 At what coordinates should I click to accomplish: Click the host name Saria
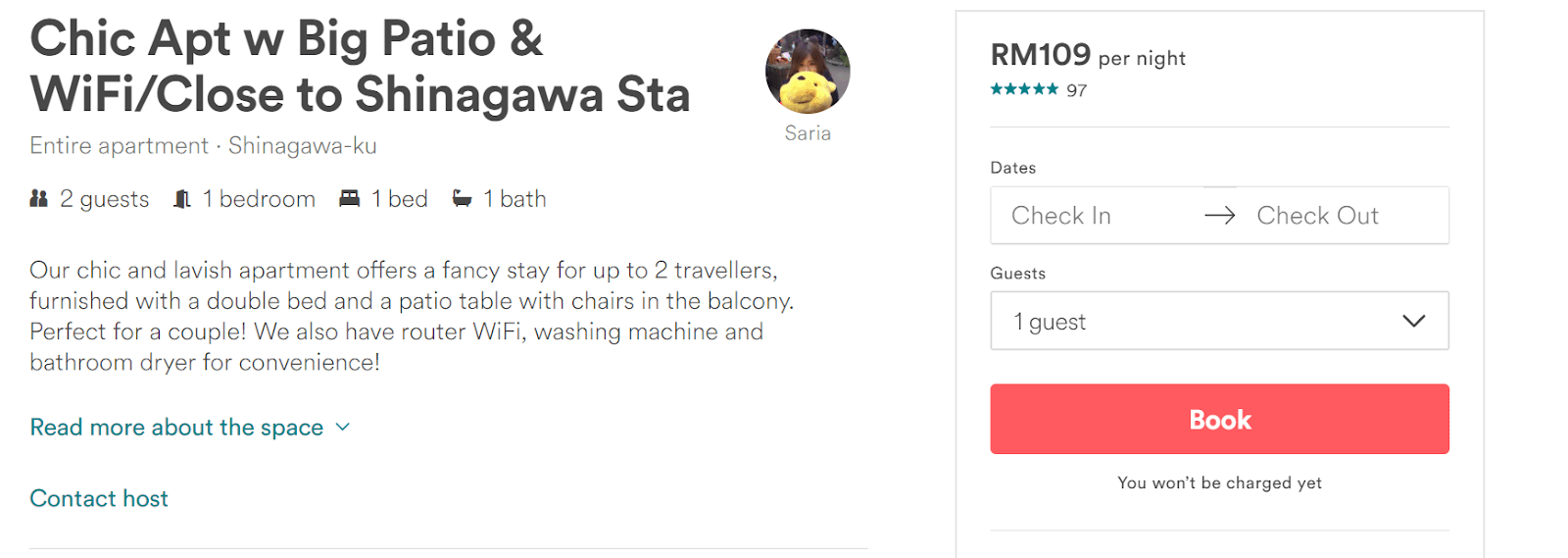(x=808, y=133)
